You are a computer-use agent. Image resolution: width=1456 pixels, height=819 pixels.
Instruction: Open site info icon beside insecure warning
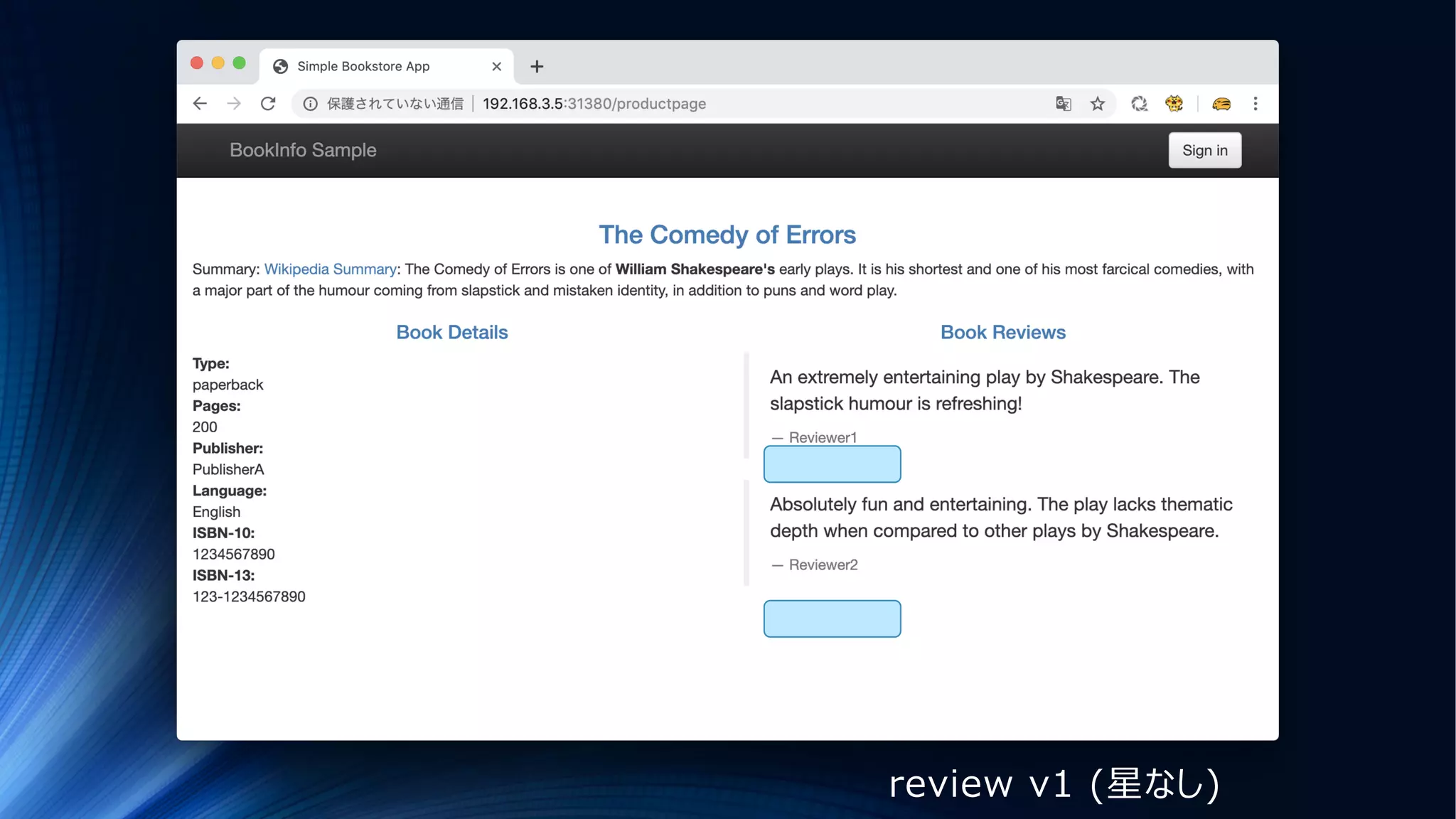pyautogui.click(x=311, y=104)
